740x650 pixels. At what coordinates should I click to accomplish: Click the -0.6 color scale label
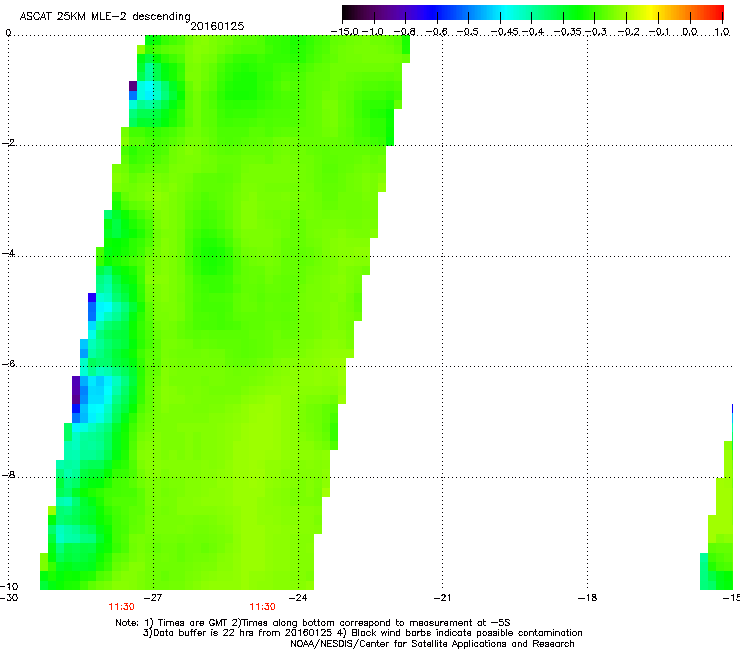[437, 32]
